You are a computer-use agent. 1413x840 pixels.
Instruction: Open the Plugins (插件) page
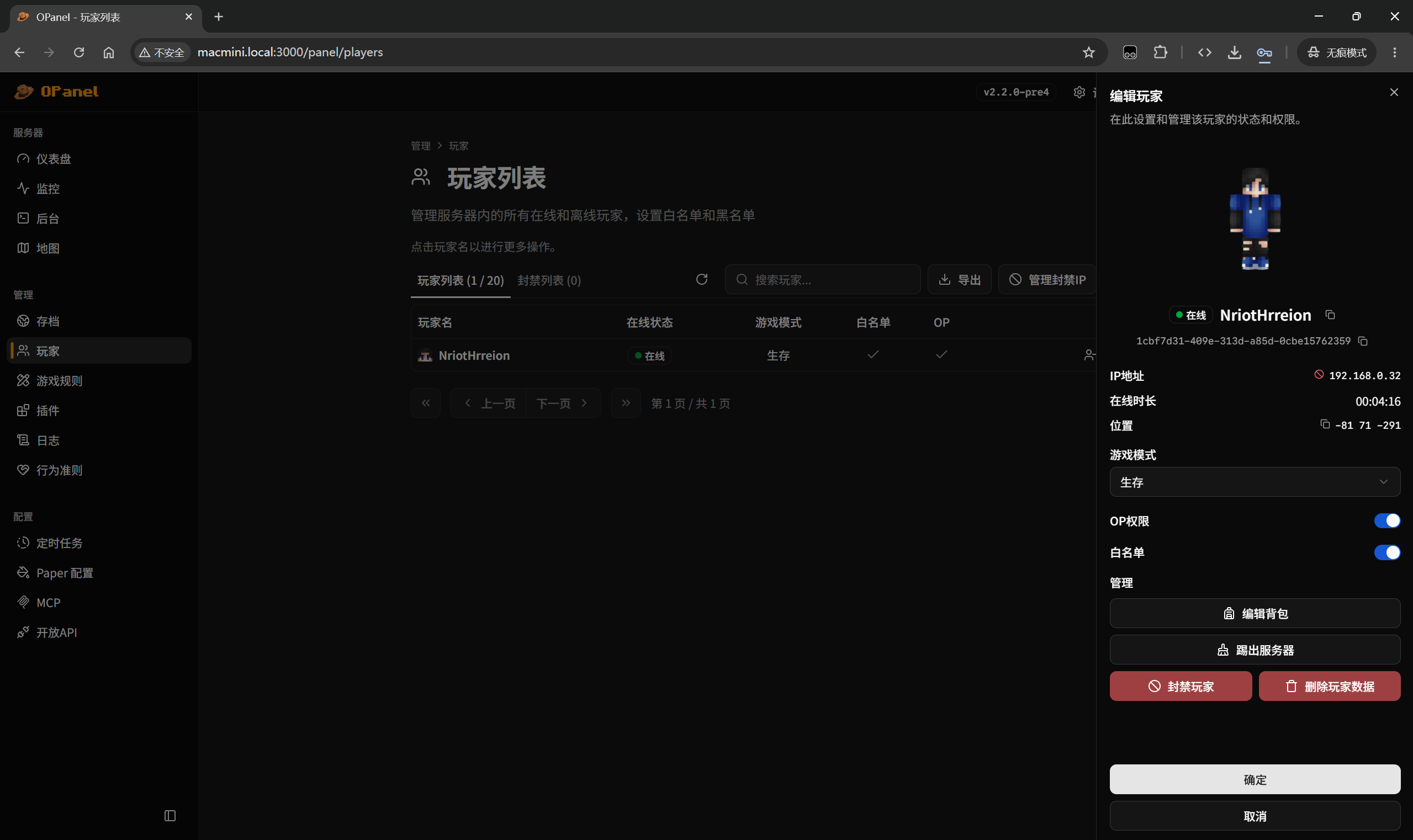point(99,411)
